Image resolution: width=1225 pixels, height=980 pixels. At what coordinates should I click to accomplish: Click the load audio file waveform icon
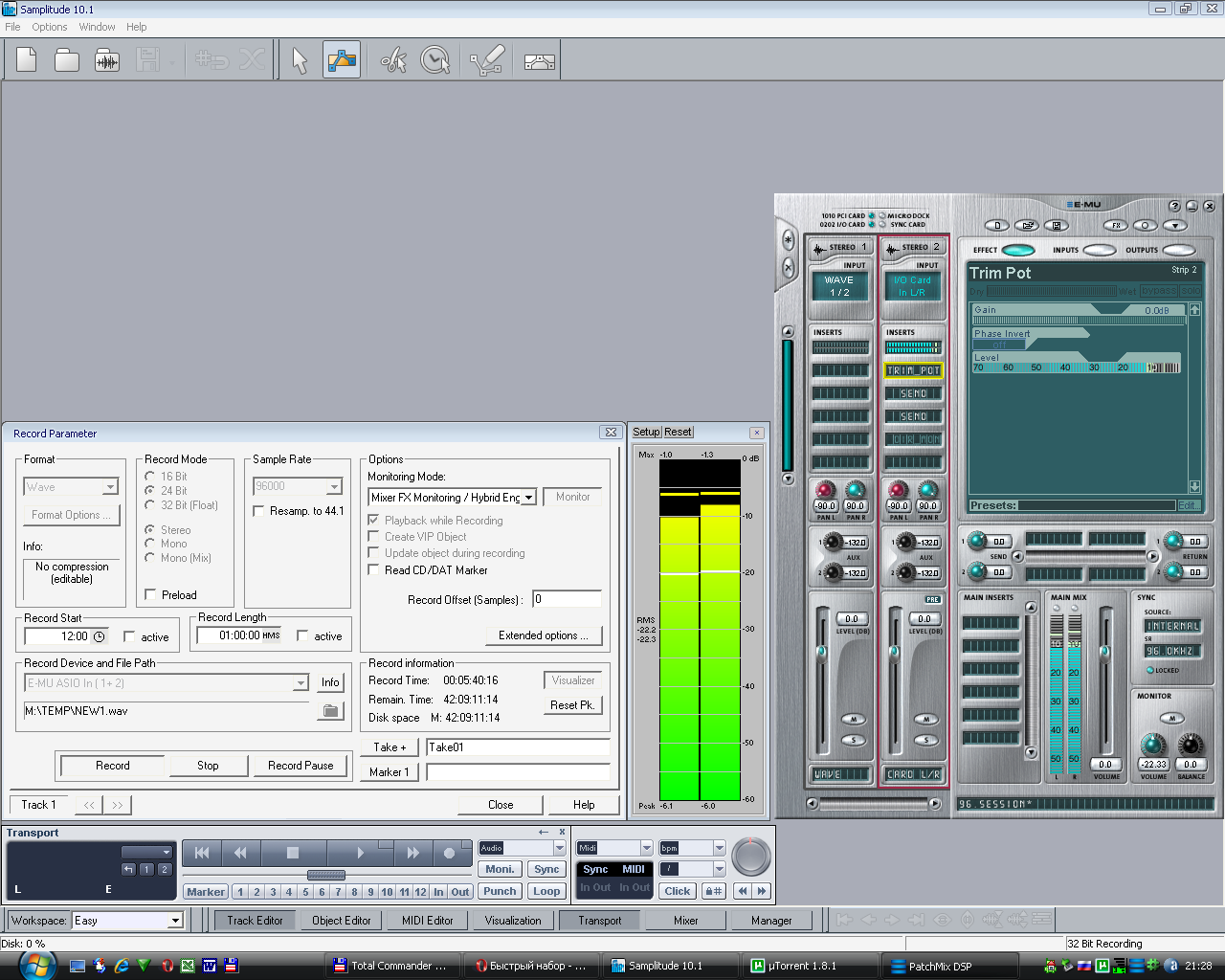coord(107,60)
